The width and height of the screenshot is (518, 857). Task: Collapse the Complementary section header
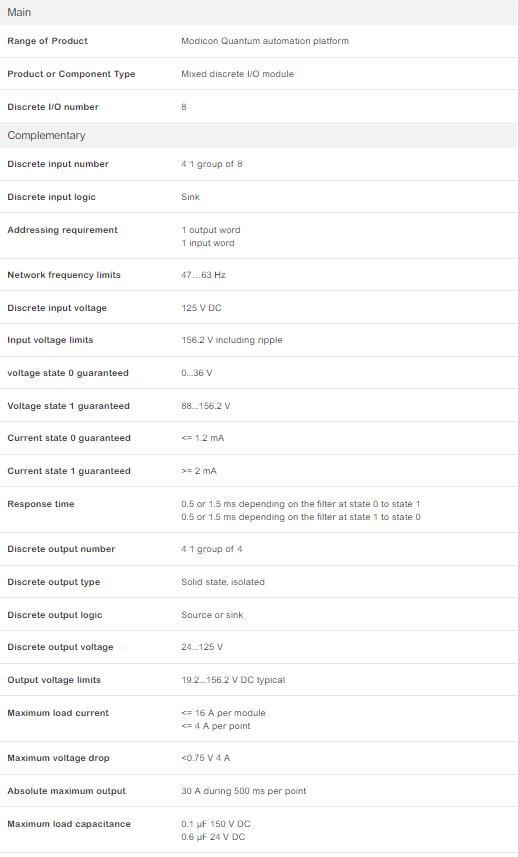pos(258,135)
